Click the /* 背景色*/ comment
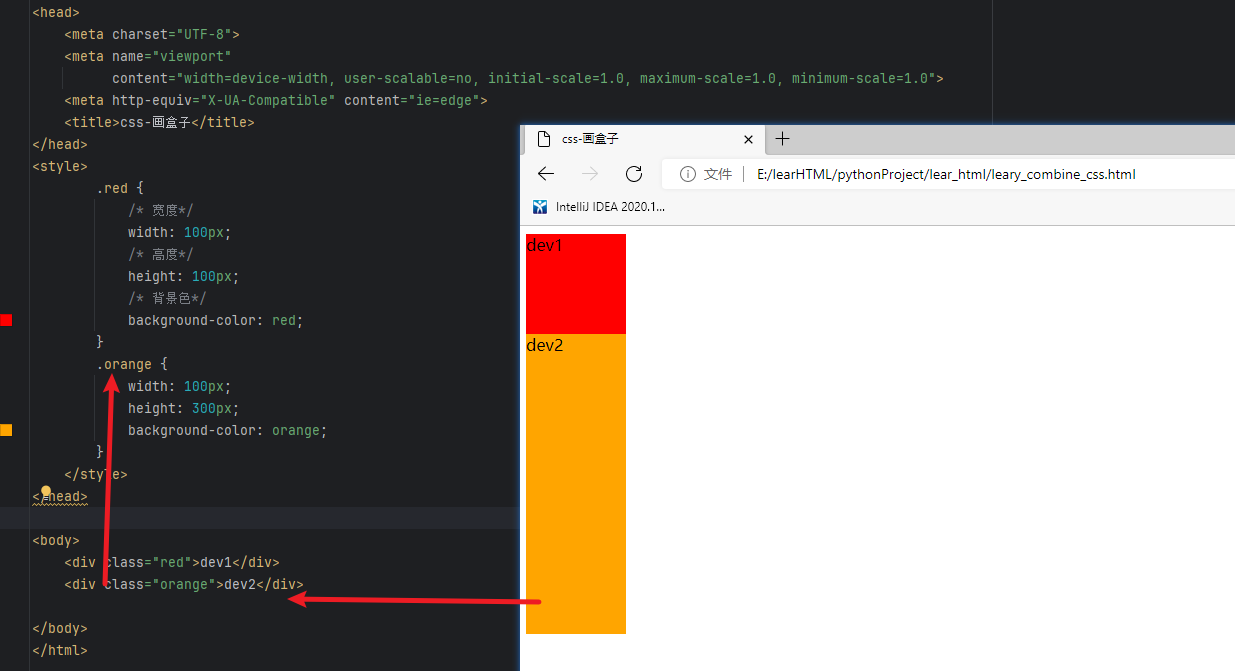The width and height of the screenshot is (1235, 671). click(167, 298)
